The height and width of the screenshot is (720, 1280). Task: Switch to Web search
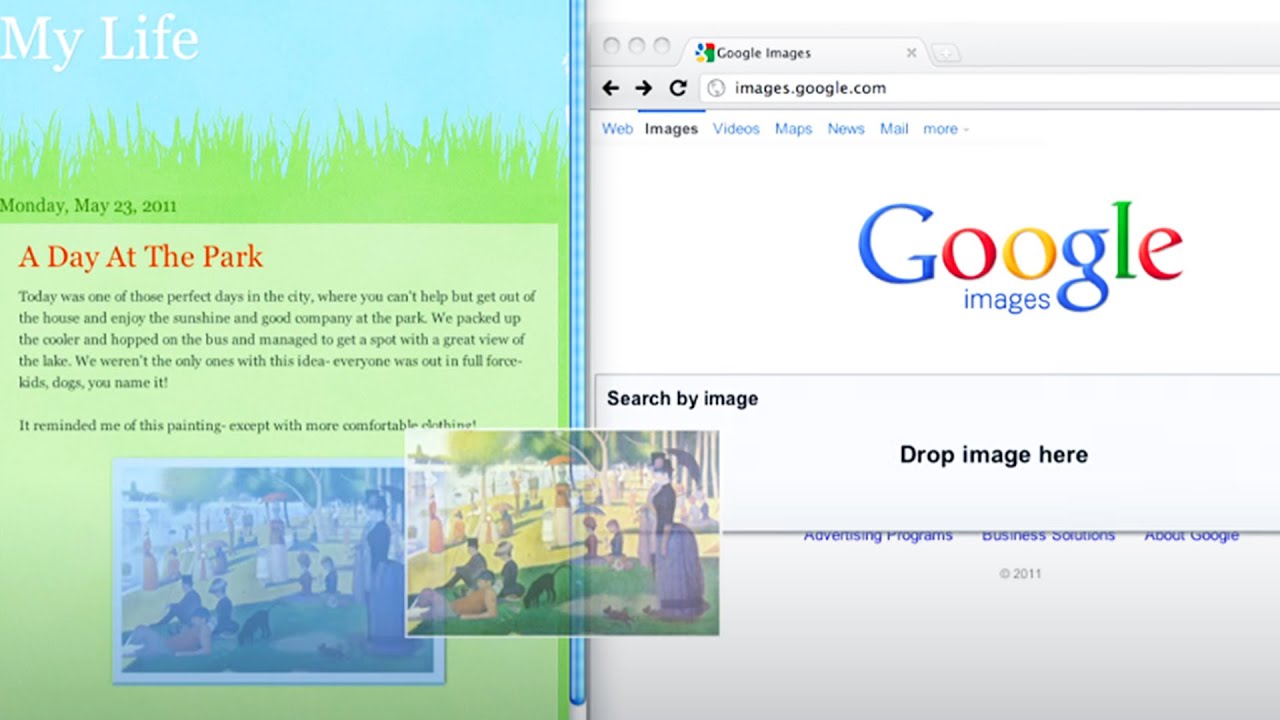pyautogui.click(x=617, y=129)
